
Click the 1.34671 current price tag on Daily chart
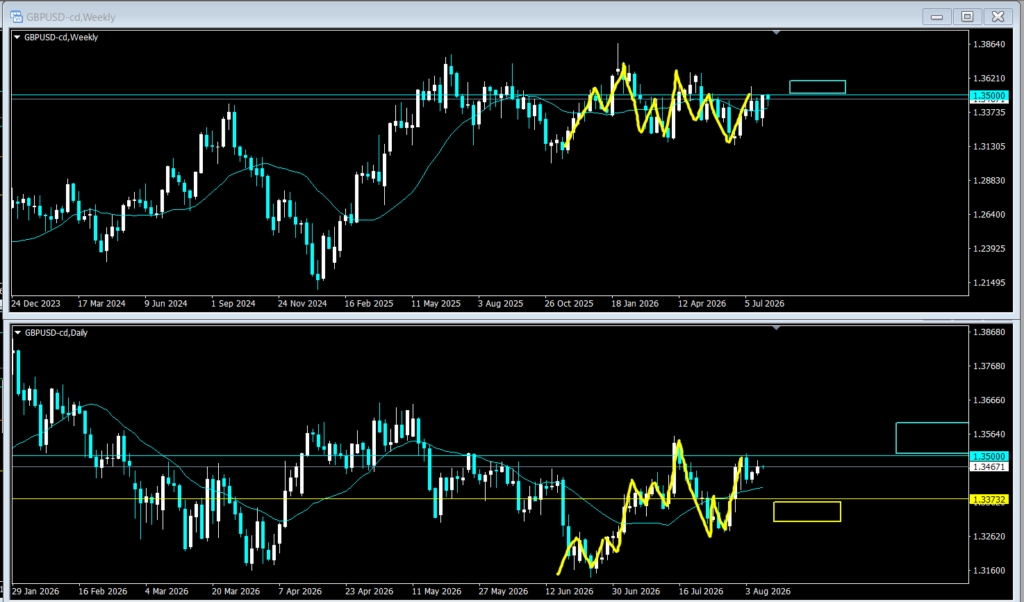click(x=989, y=467)
